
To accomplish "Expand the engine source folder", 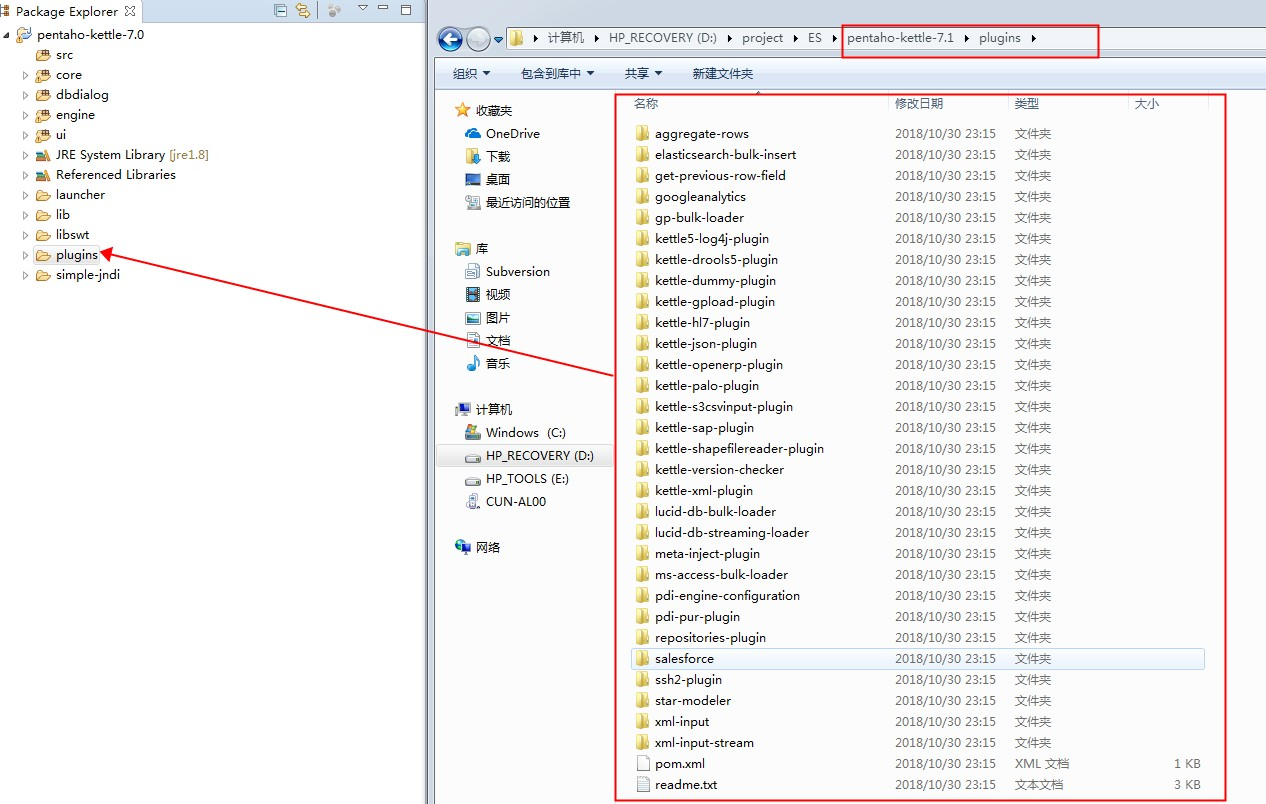I will [x=26, y=115].
